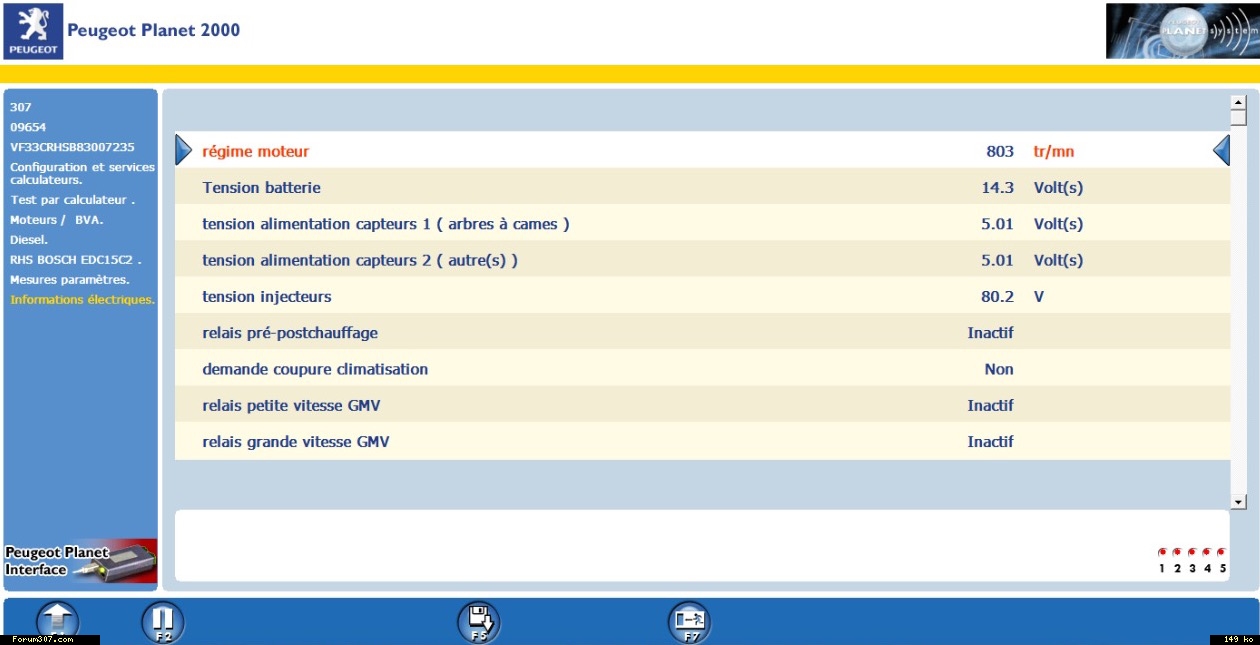Select tension alimentation capteurs 1 row

702,224
